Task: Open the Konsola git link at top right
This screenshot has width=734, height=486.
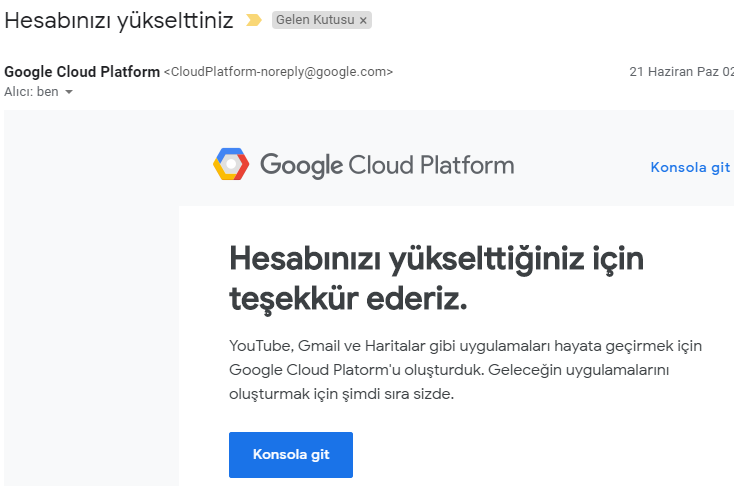Action: pos(690,167)
